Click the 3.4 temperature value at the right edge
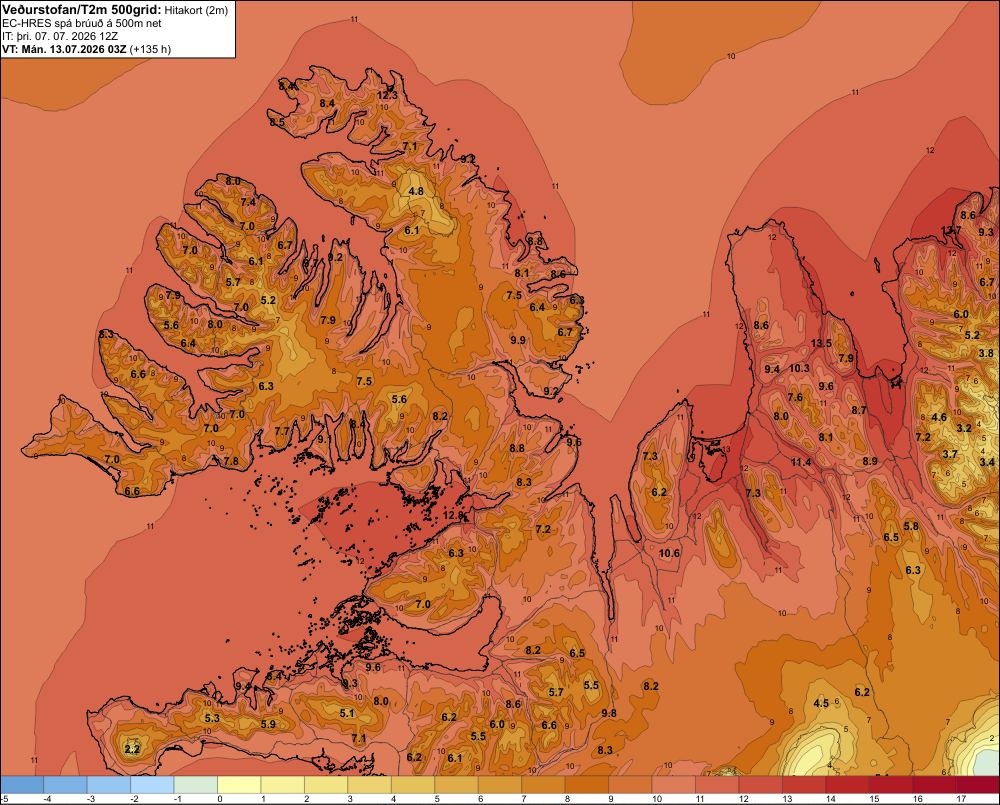 tap(987, 462)
